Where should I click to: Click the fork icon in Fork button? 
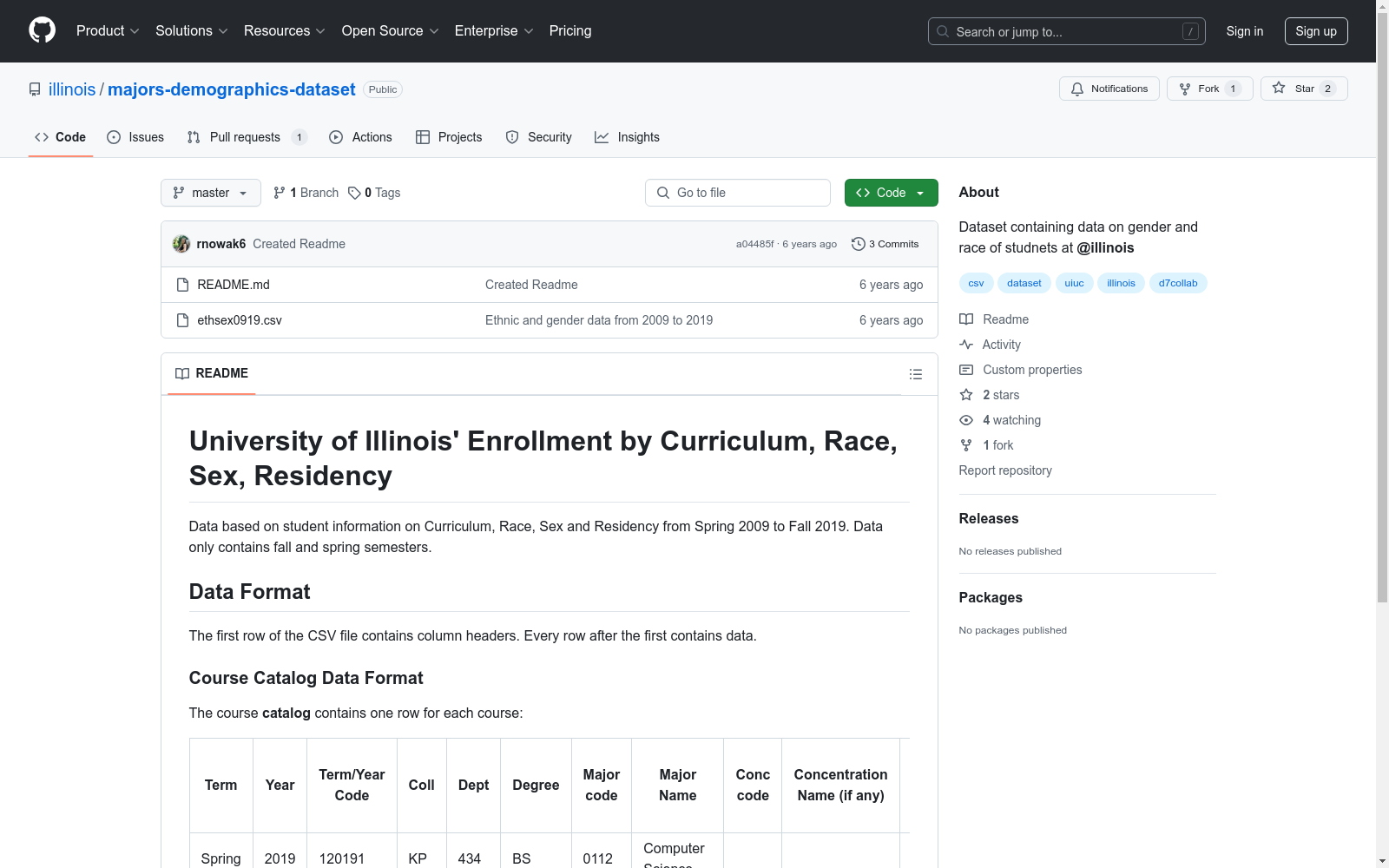(1185, 89)
